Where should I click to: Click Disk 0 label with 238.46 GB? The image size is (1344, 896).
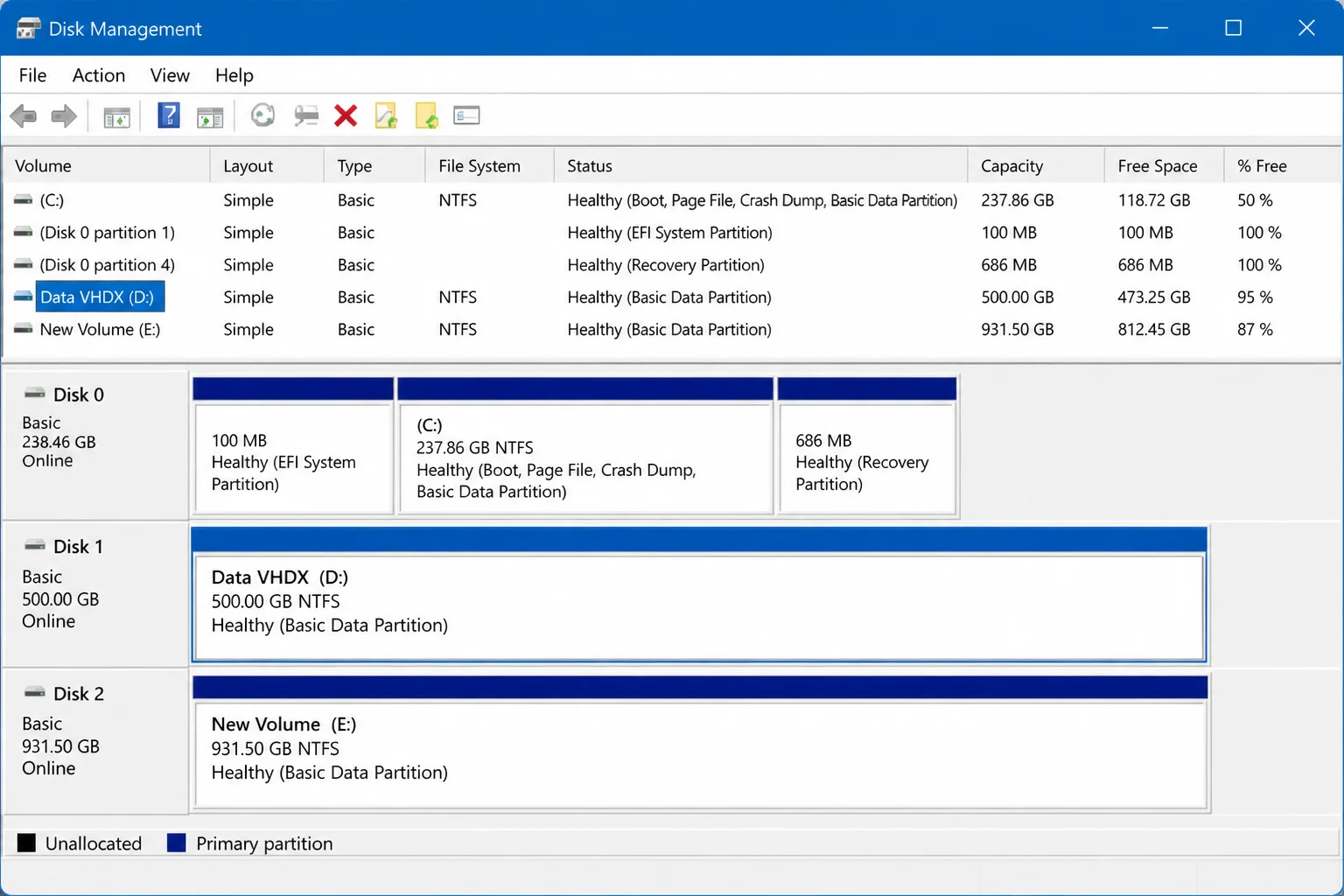[x=95, y=445]
